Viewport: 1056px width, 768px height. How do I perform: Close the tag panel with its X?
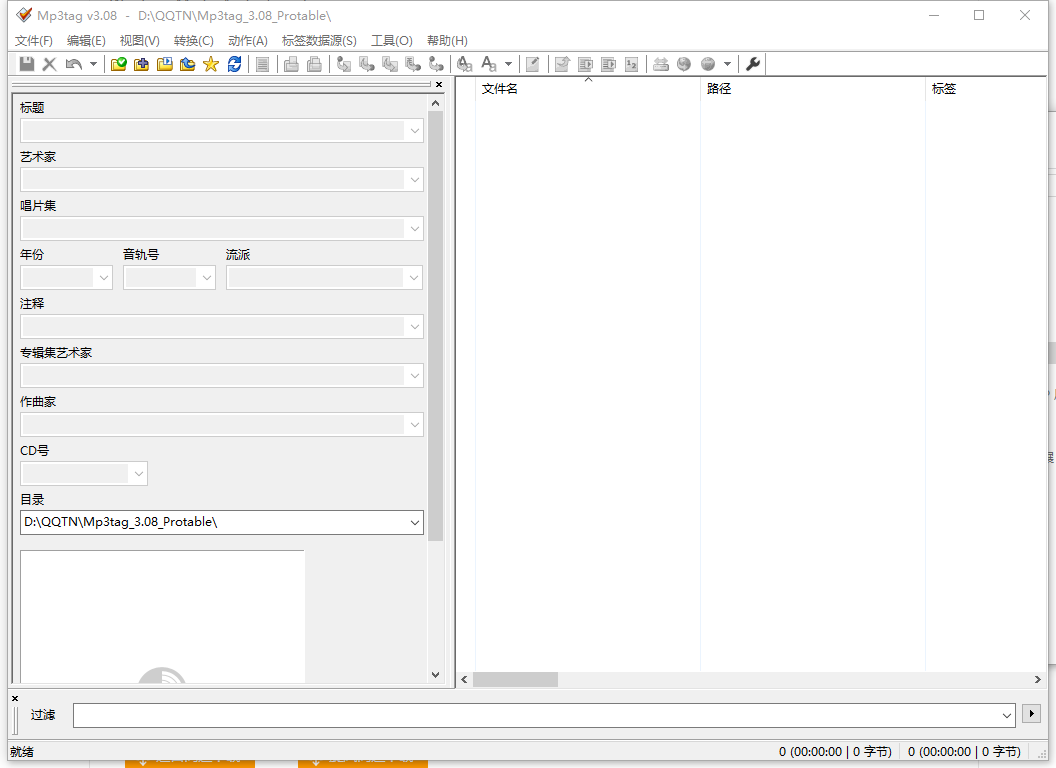point(438,85)
